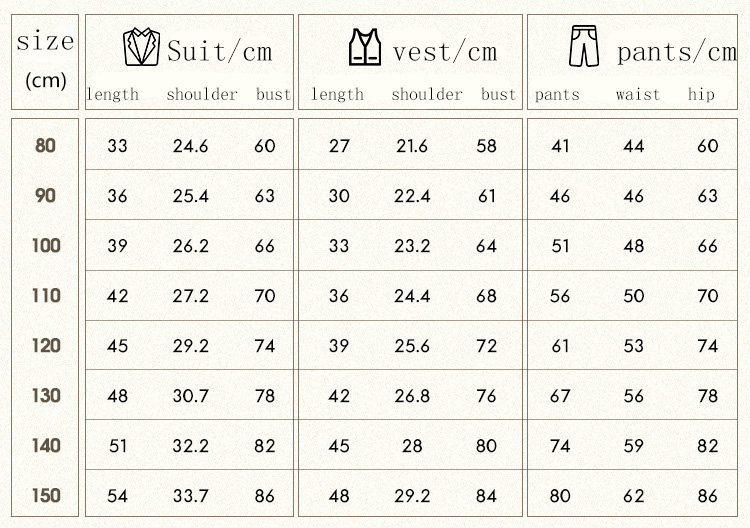750x528 pixels.
Task: Choose the size 150 row label
Action: (46, 495)
